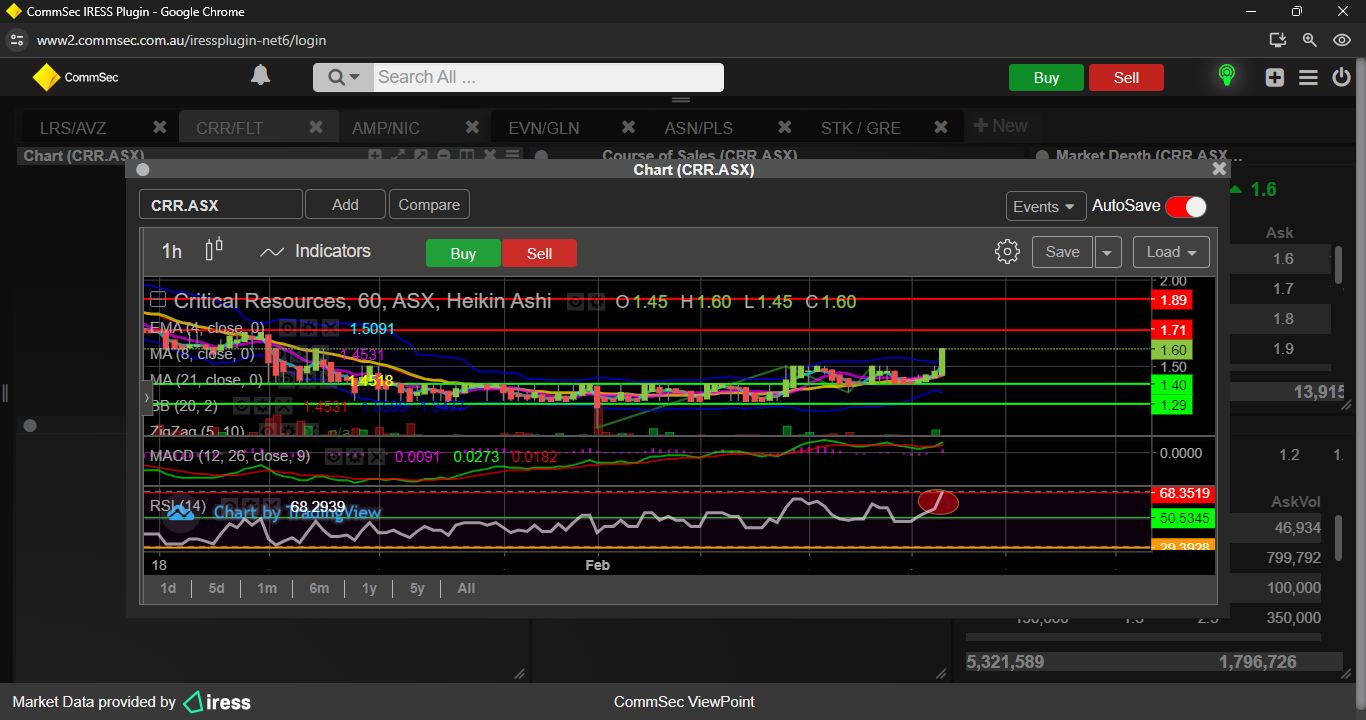Open the dropdown arrow next to Save

click(x=1107, y=252)
